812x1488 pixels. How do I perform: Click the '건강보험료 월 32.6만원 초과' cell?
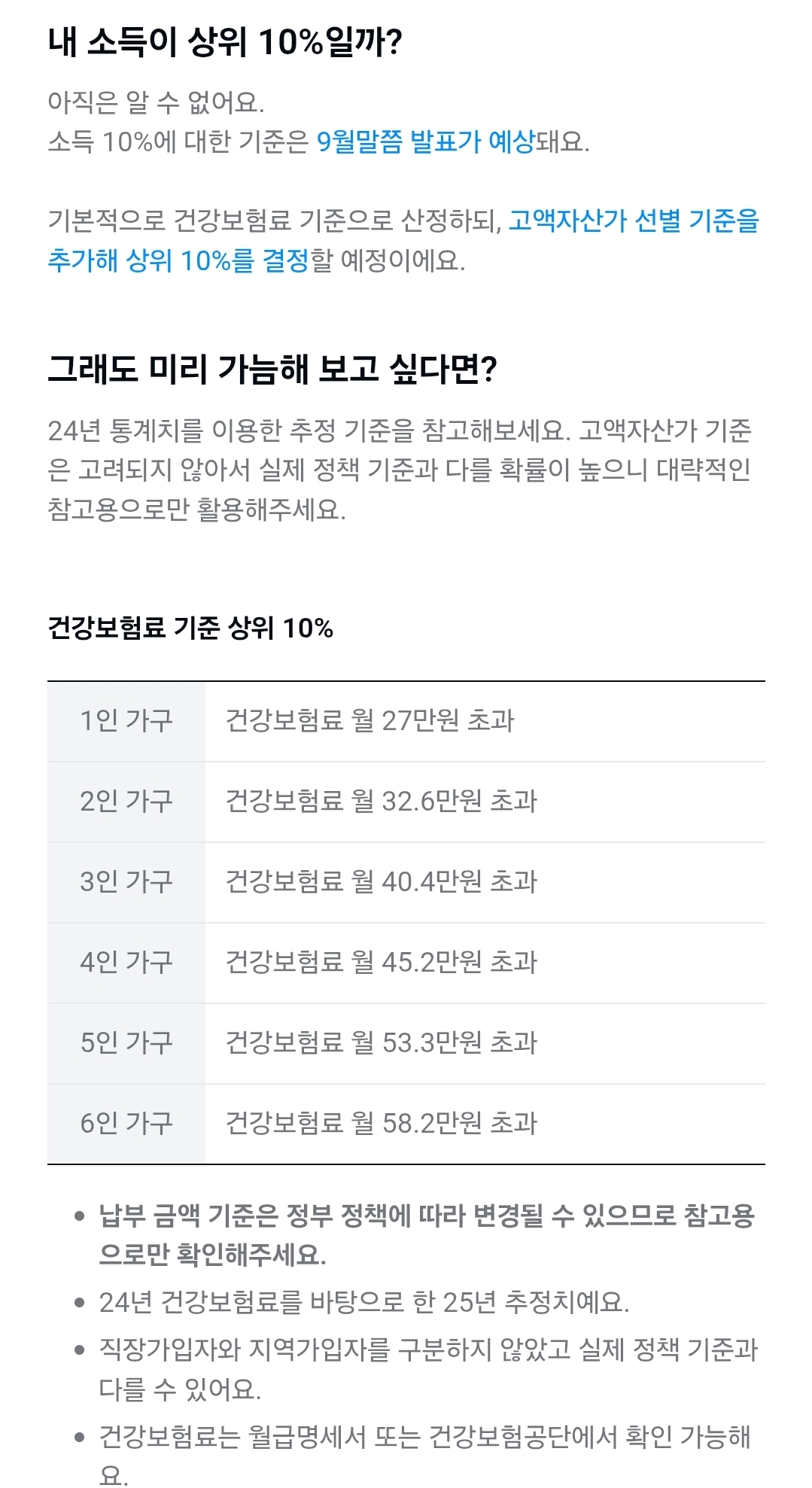tap(381, 802)
